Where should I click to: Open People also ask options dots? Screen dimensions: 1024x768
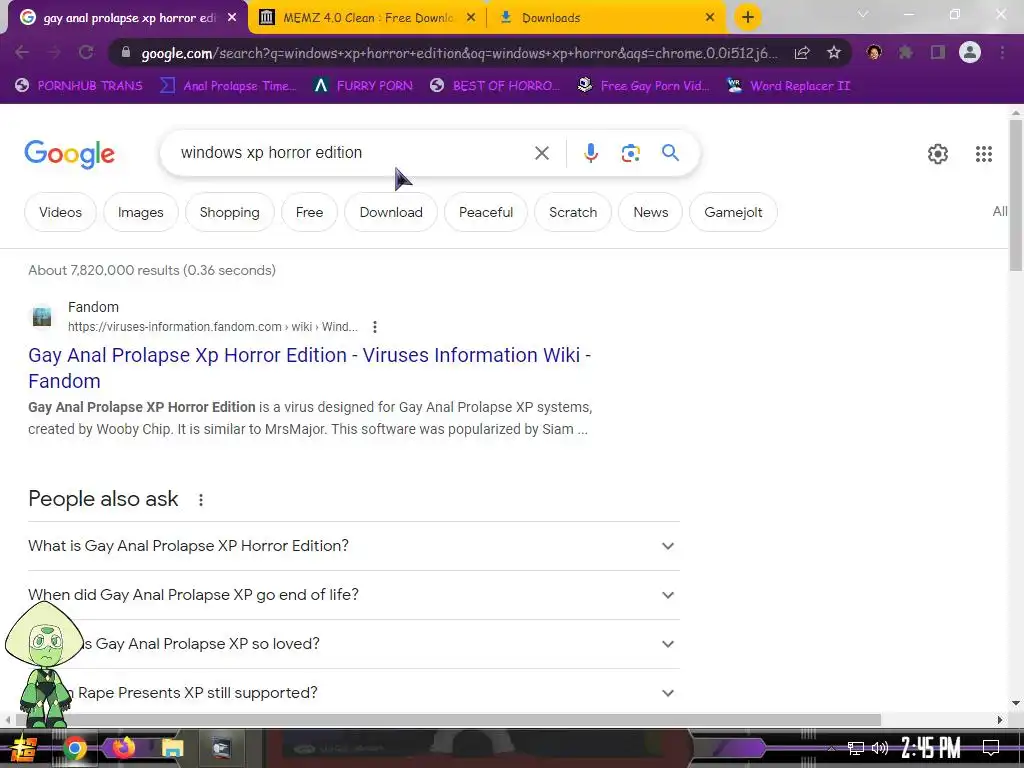point(200,500)
